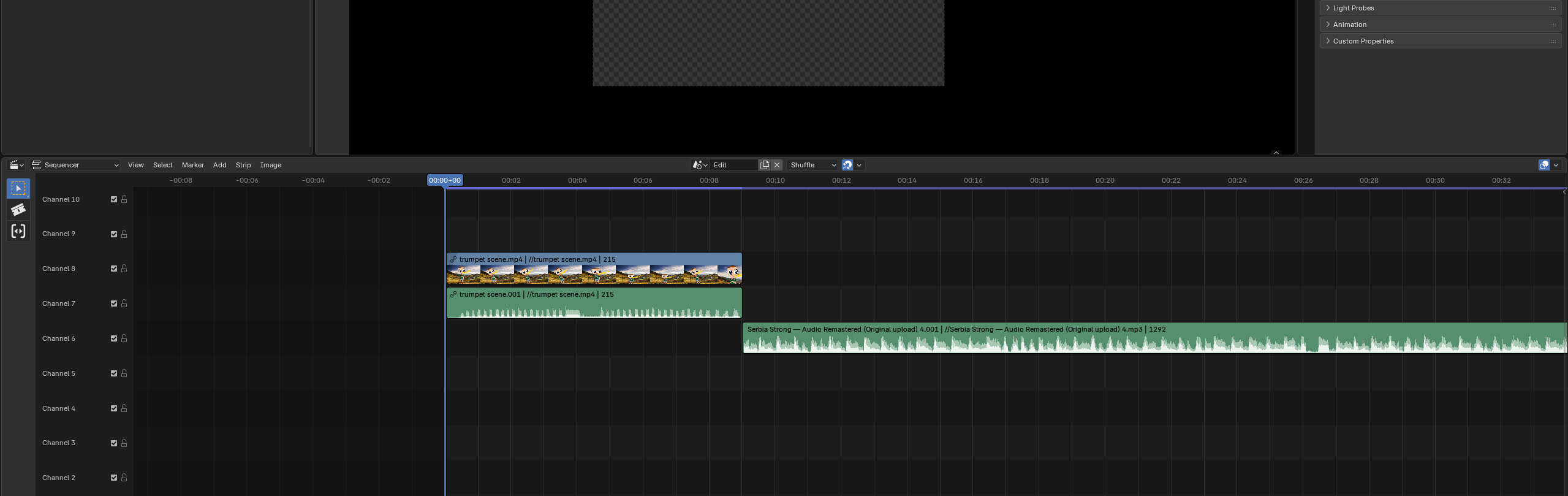
Task: Open the Add menu
Action: [x=219, y=165]
